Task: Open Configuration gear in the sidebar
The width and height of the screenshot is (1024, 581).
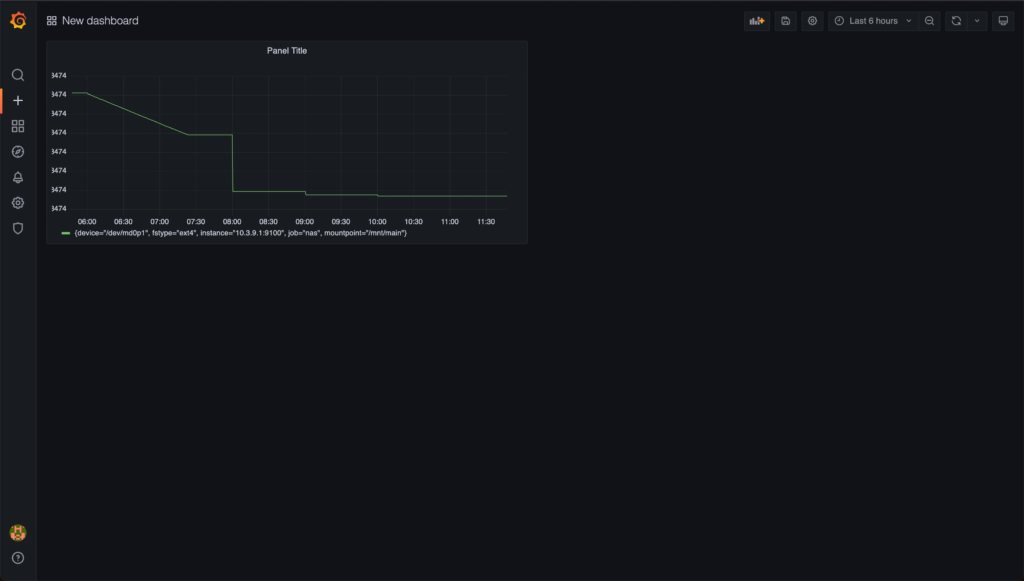Action: tap(18, 203)
